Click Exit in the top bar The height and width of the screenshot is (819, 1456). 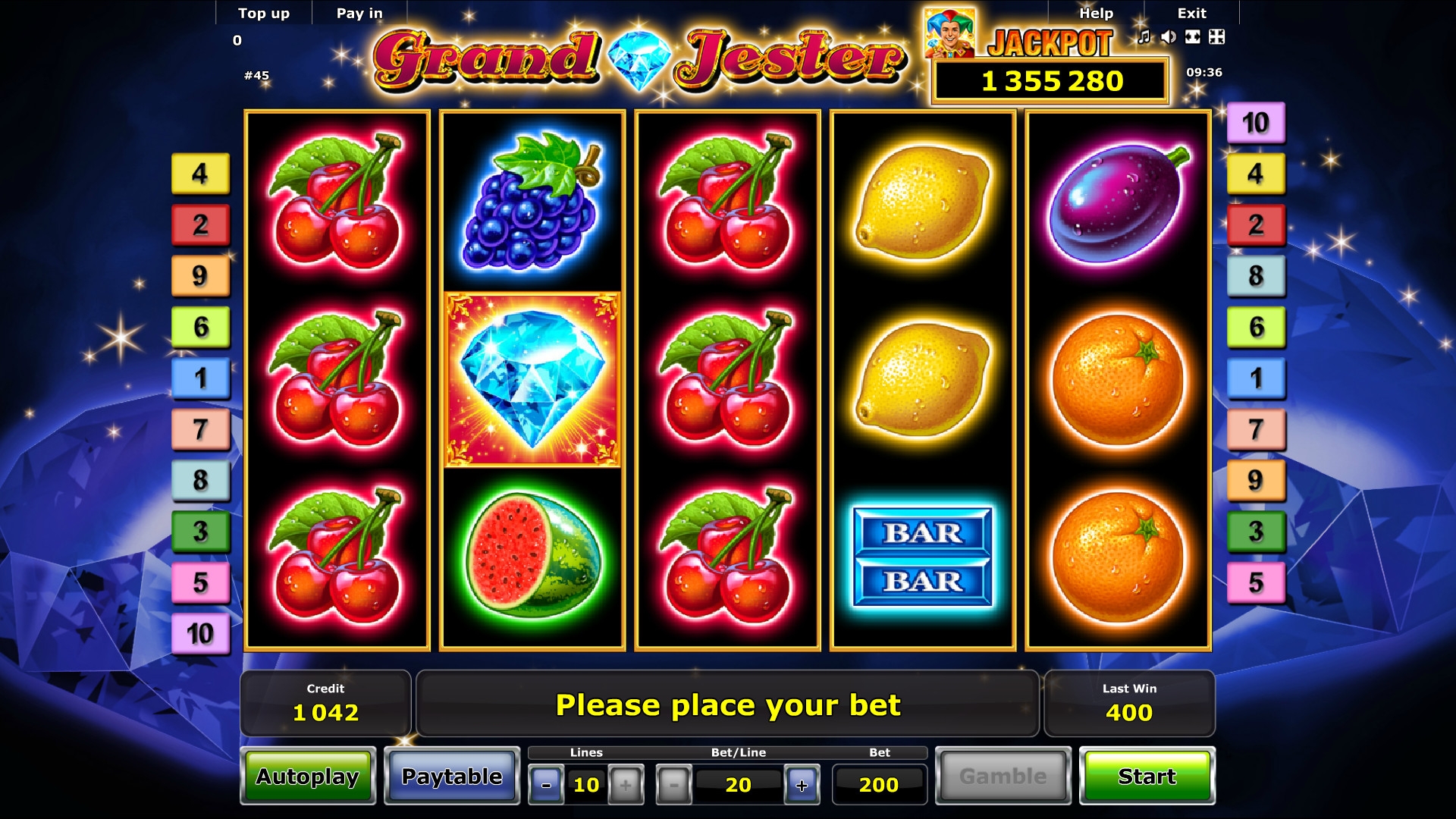pos(1191,13)
